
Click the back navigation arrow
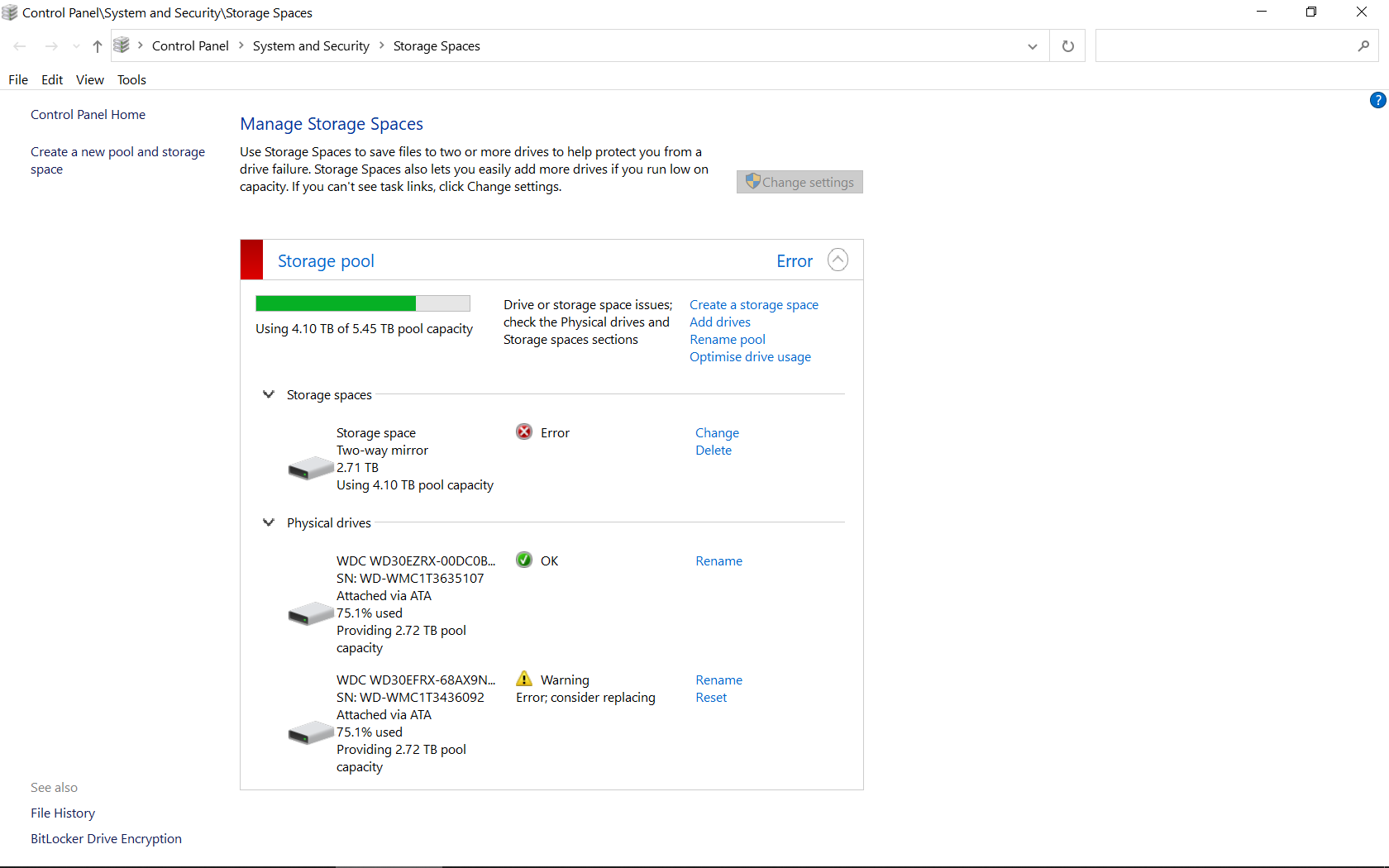(x=20, y=46)
